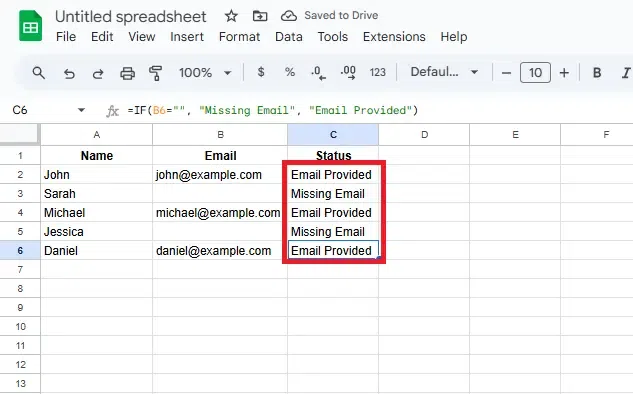Select column C header

pyautogui.click(x=333, y=134)
